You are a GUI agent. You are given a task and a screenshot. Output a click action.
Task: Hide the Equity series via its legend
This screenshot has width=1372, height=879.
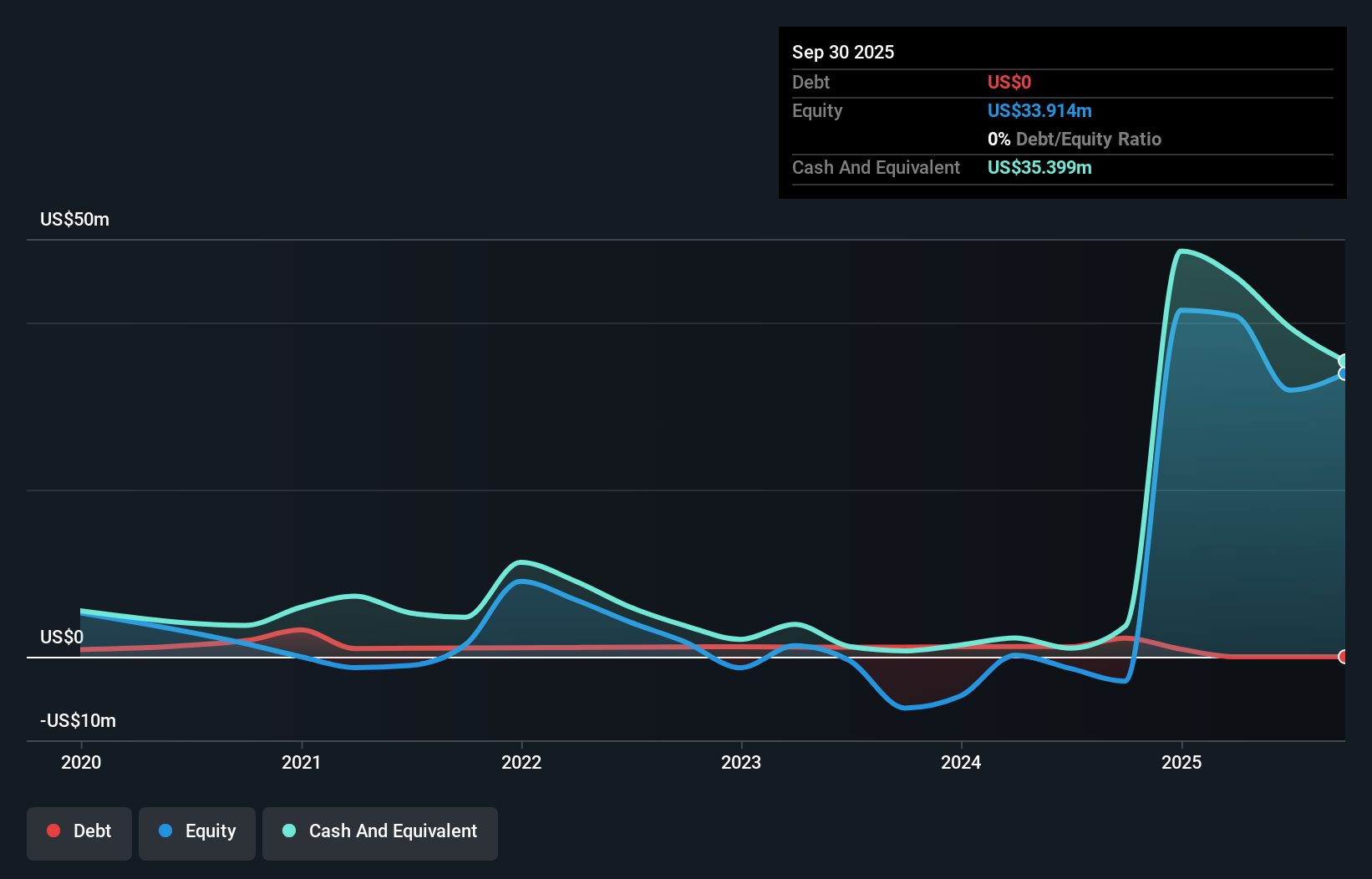(x=196, y=831)
